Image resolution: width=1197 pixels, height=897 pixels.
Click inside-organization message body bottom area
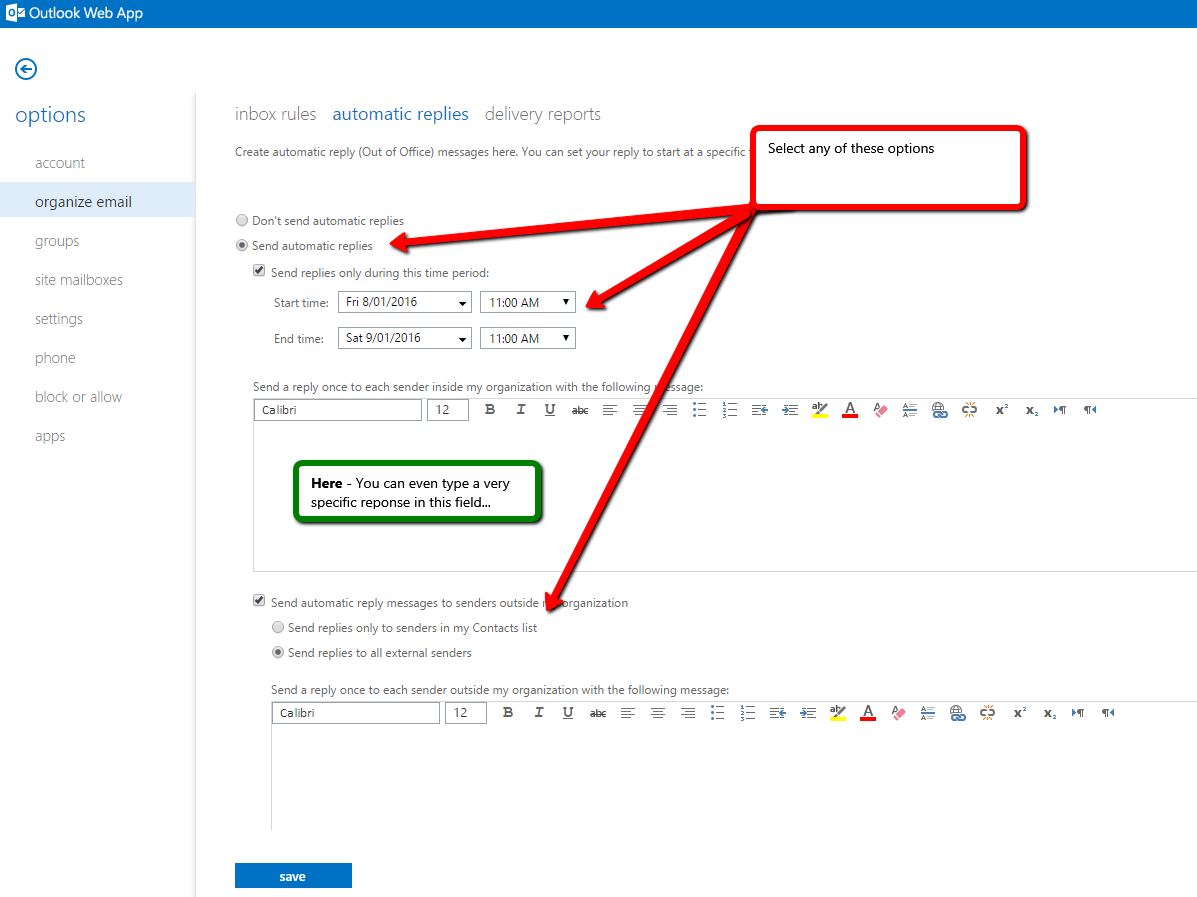(x=724, y=548)
